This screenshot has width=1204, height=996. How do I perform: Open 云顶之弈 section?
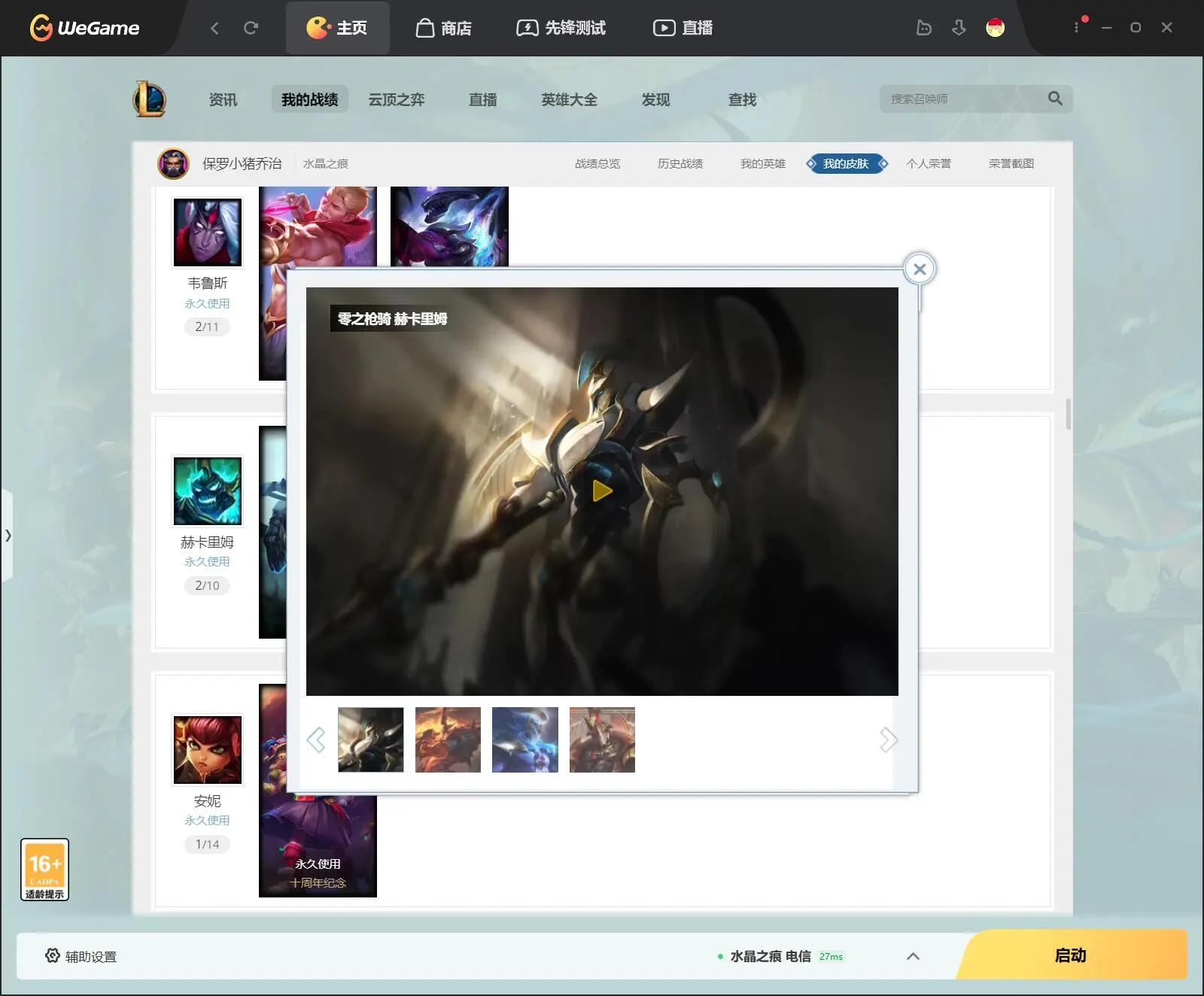(397, 99)
